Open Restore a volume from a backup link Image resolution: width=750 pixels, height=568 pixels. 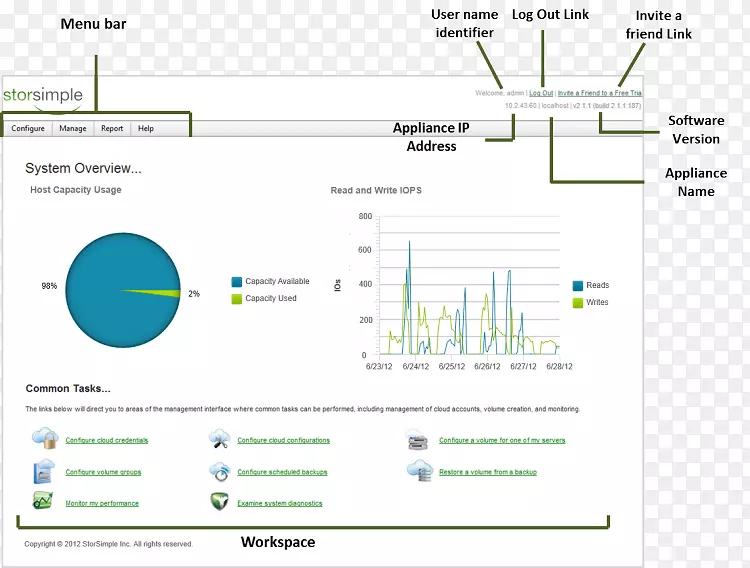(488, 472)
